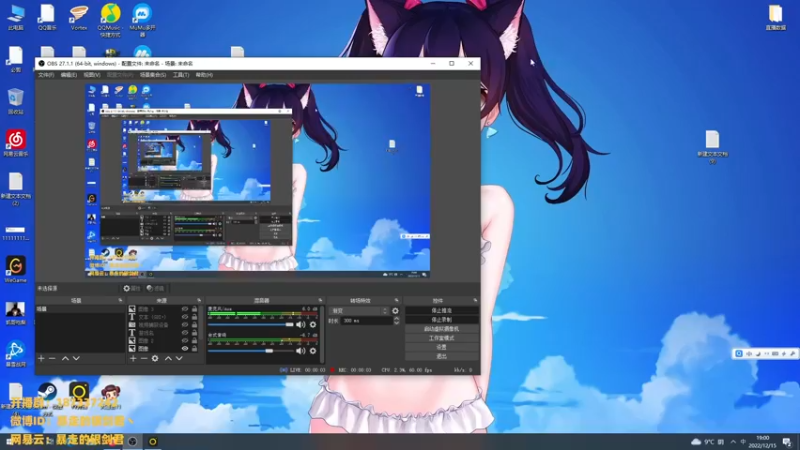The width and height of the screenshot is (800, 450).
Task: Undock the 场景 panel via its header icon
Action: [120, 301]
